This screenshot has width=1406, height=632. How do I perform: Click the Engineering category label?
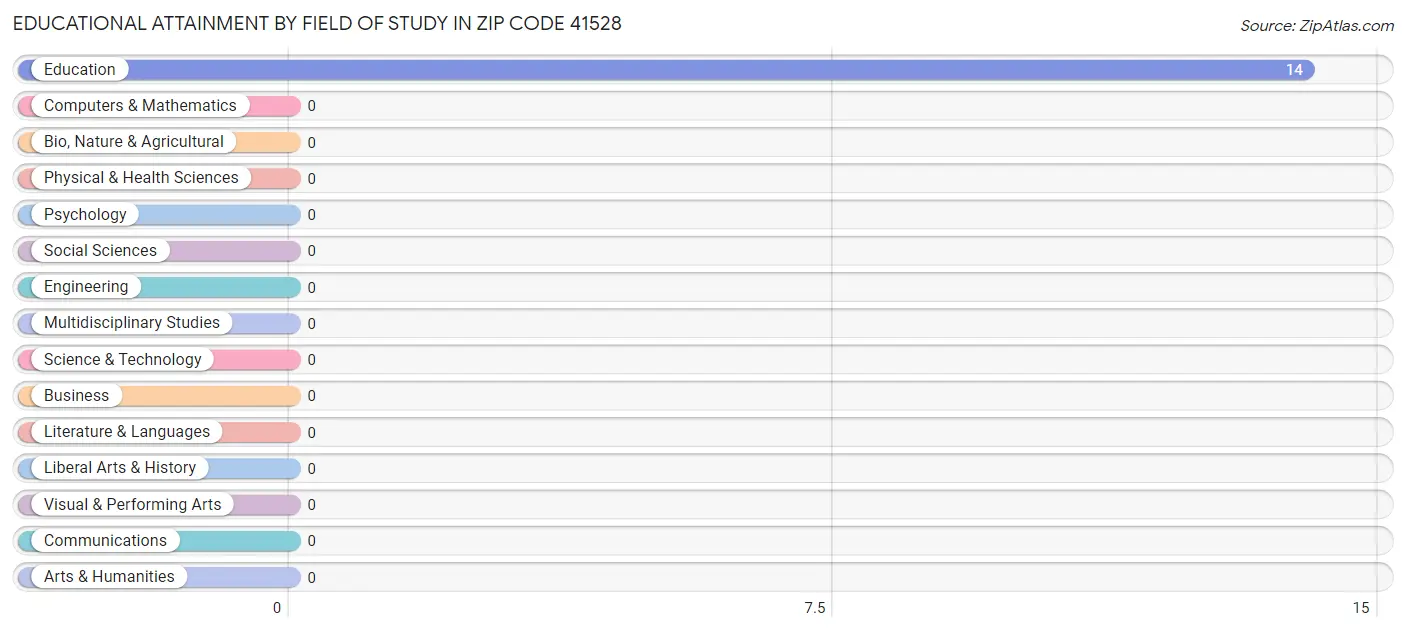[86, 287]
